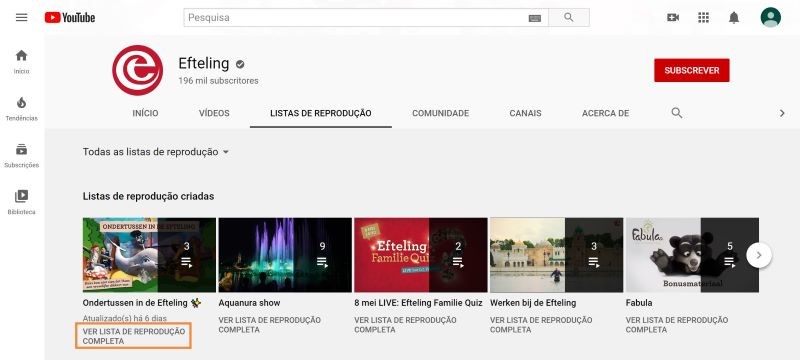Switch to the COMUNIDADE tab

(440, 113)
